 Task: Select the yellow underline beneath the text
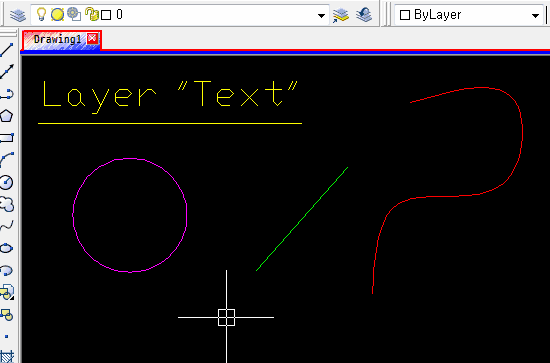tap(170, 123)
